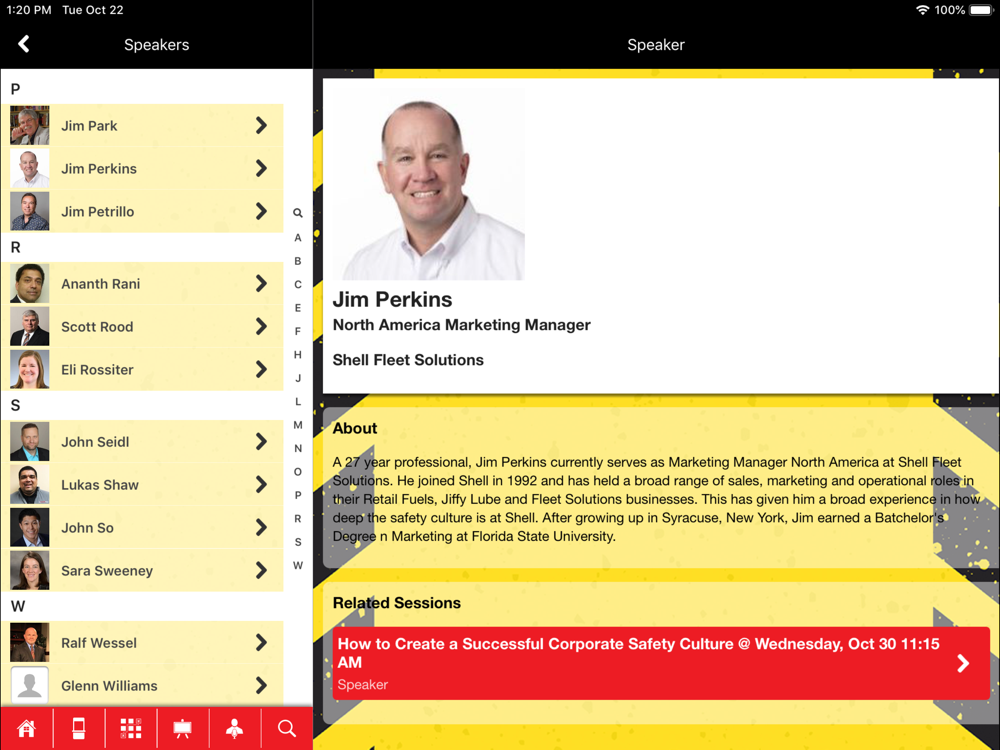
Task: Select Glenn Williams speaker name
Action: pos(109,686)
